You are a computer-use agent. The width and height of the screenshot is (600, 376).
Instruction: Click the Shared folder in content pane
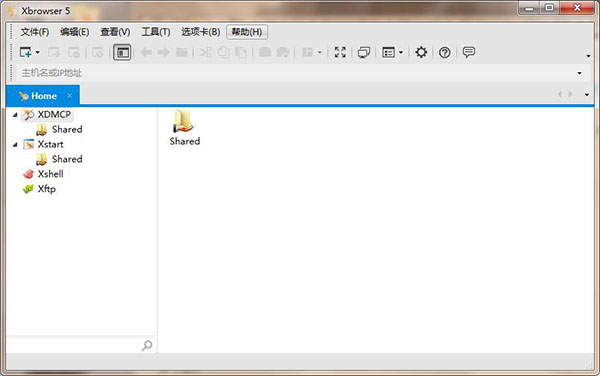184,128
